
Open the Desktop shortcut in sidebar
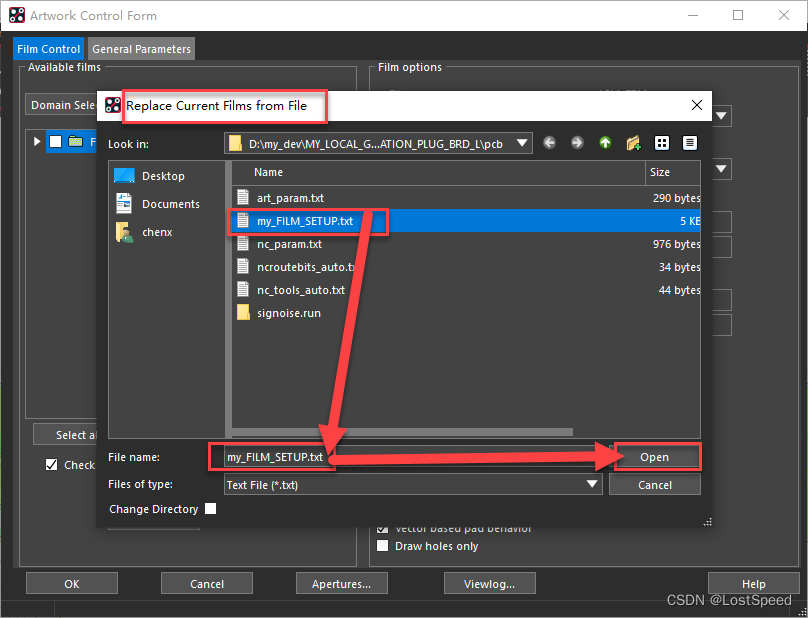click(162, 176)
